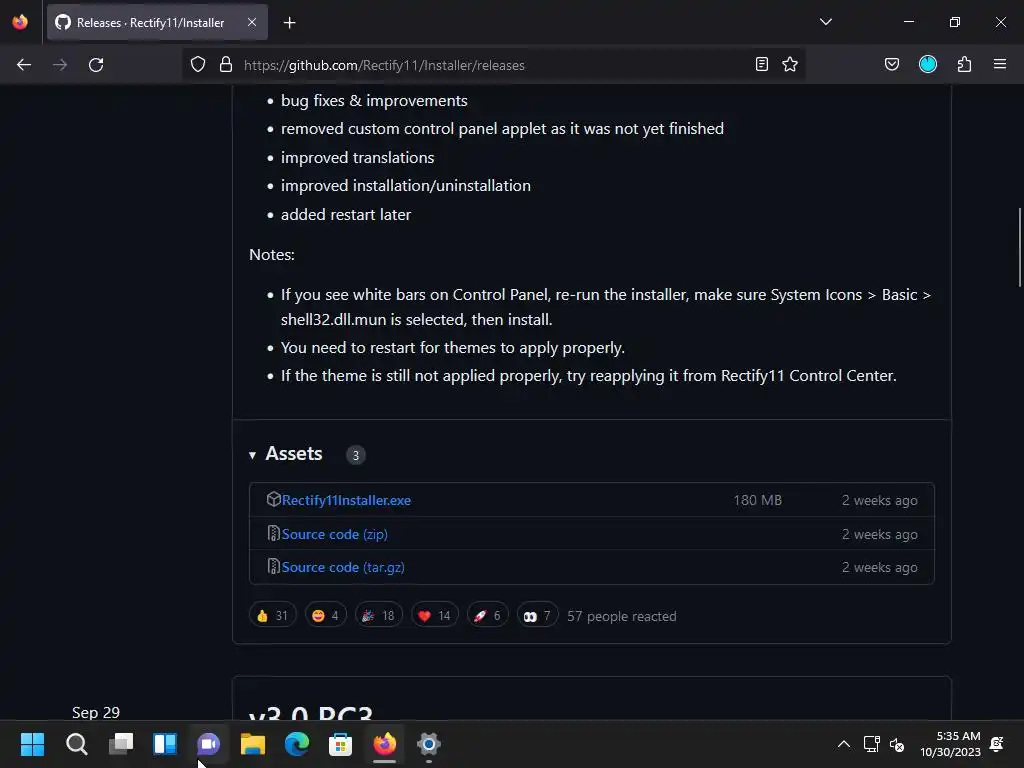The height and width of the screenshot is (768, 1024).
Task: Open the extensions puzzle icon
Action: (965, 65)
